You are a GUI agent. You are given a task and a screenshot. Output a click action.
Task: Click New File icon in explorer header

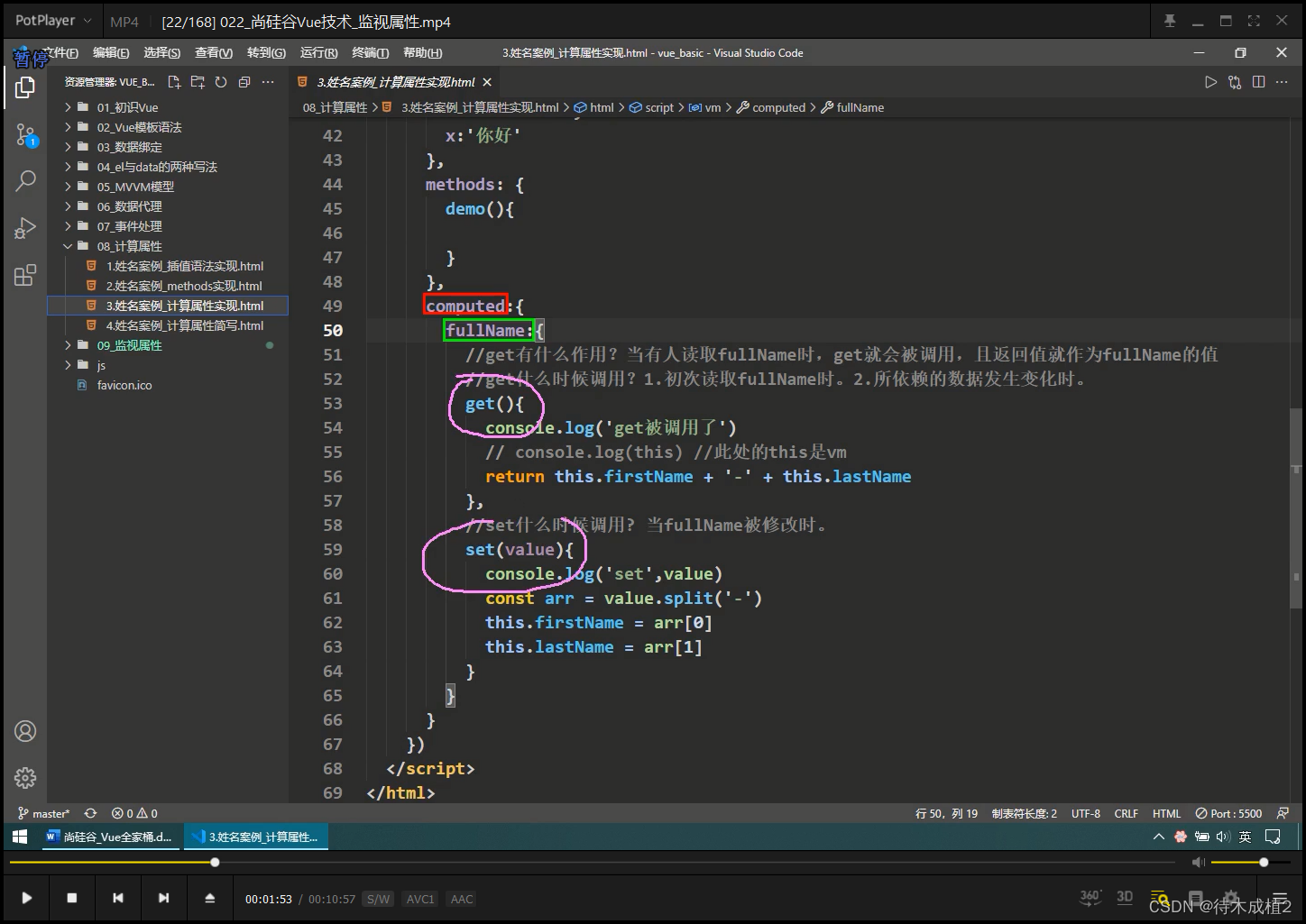(x=174, y=82)
